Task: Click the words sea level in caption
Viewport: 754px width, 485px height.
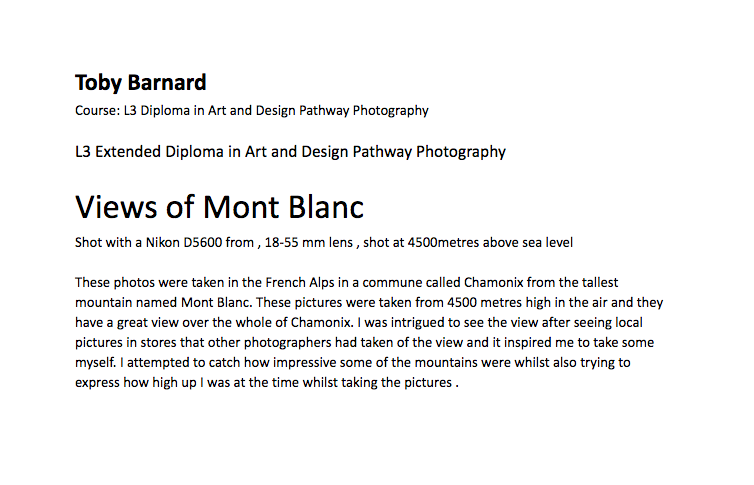Action: pos(547,242)
